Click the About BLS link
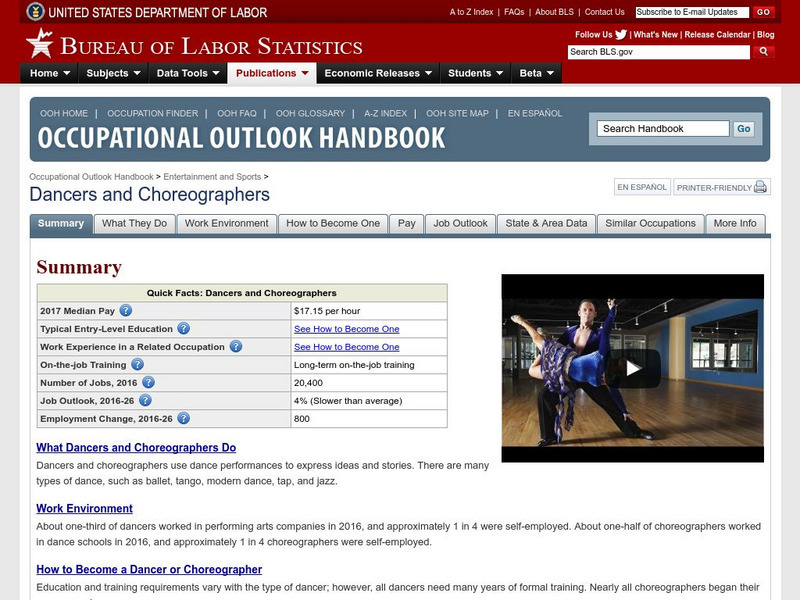Screen dimensions: 800x600 point(555,12)
